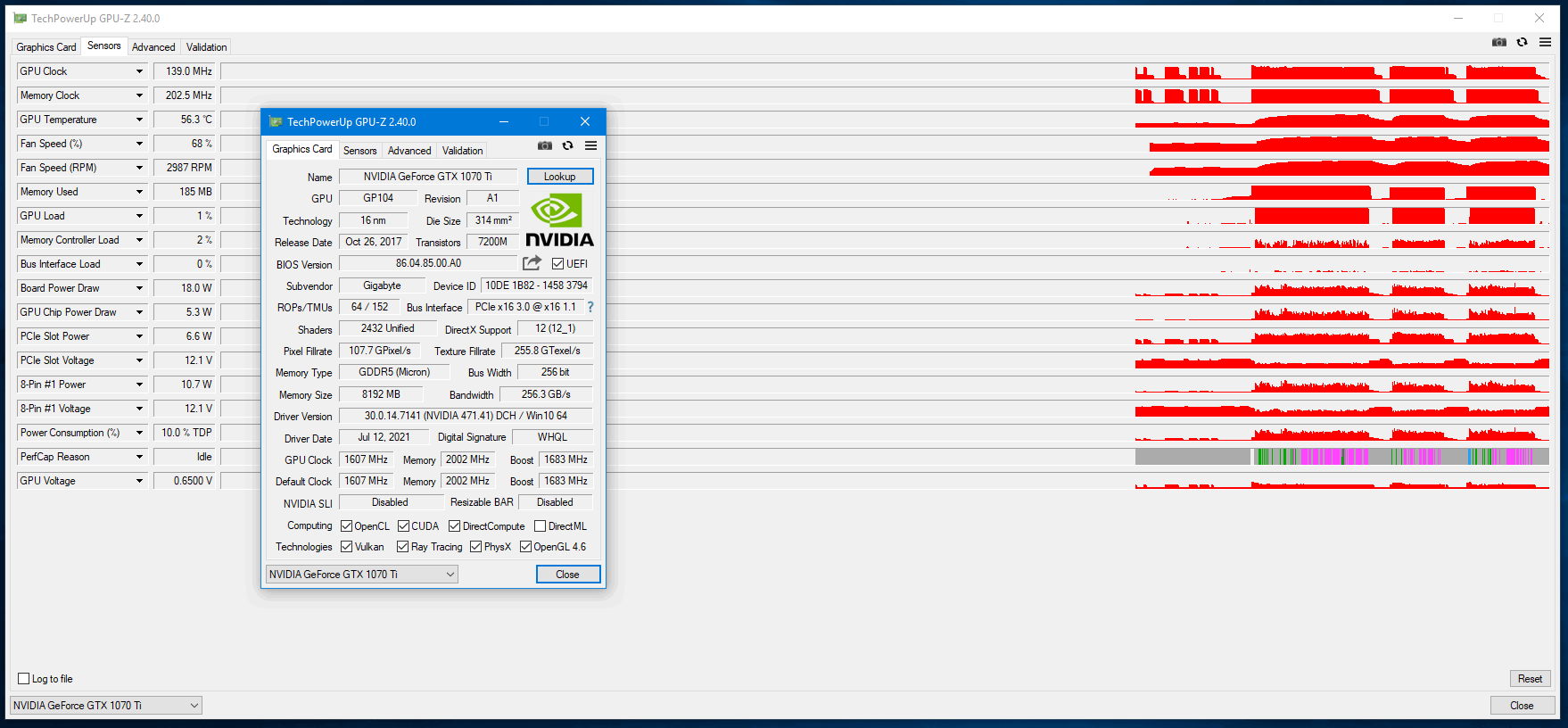Open the GPU selector dropdown in the Sensors window
1568x728 pixels.
click(x=106, y=705)
